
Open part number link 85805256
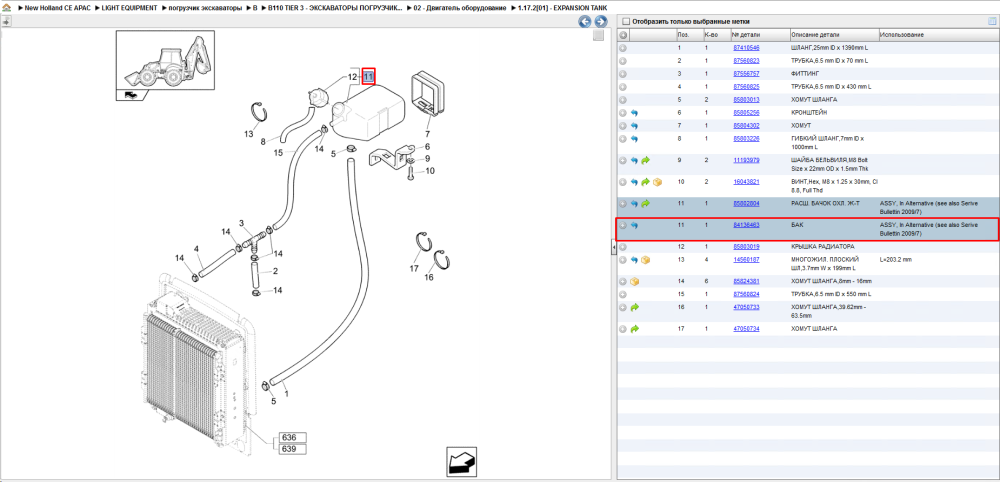(x=746, y=113)
